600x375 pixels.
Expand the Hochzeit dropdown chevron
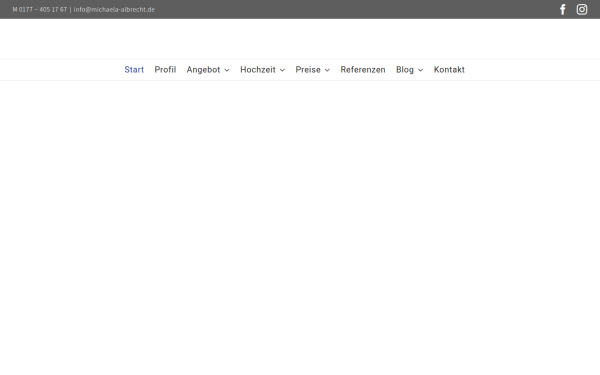tap(282, 70)
